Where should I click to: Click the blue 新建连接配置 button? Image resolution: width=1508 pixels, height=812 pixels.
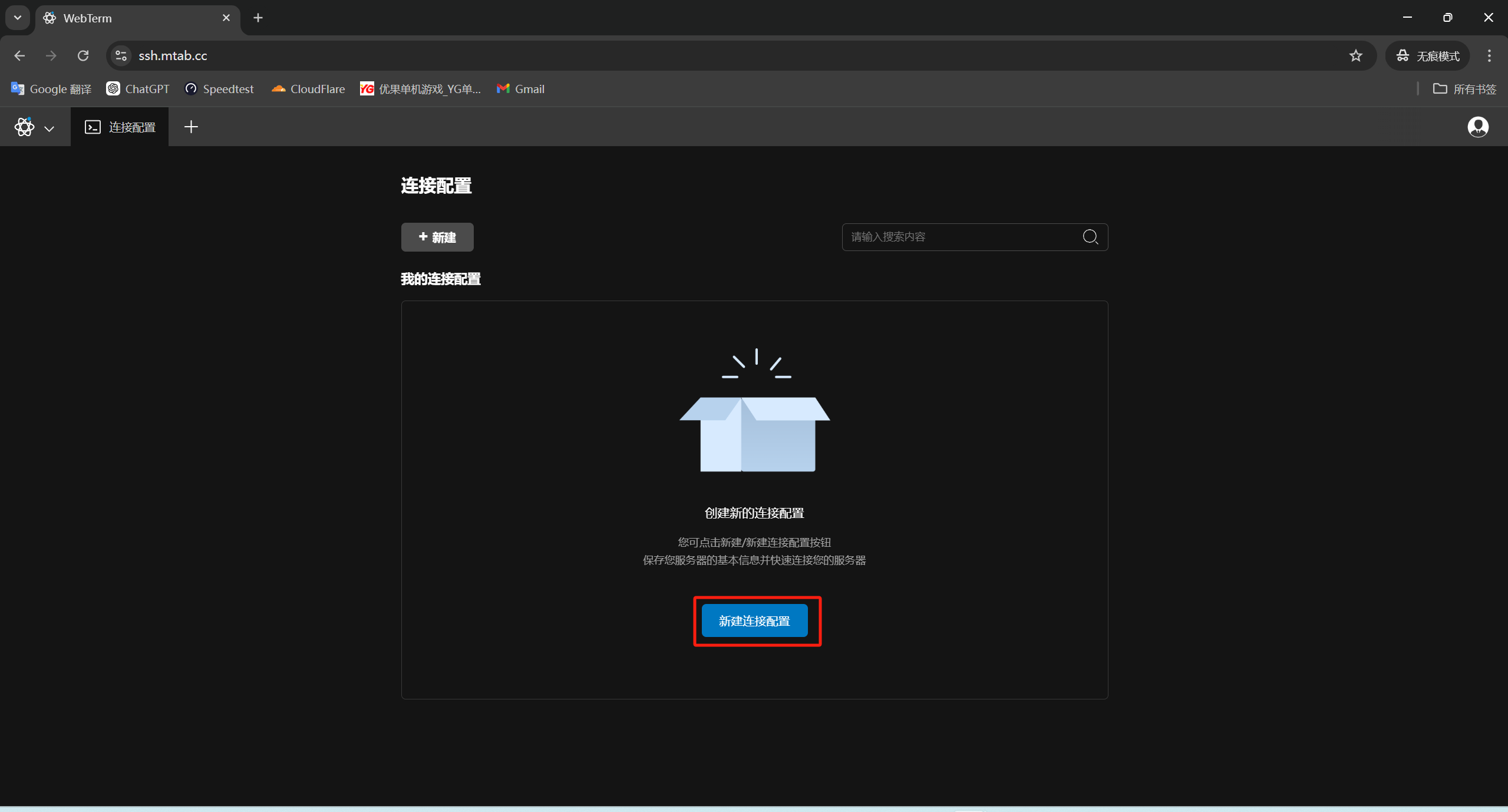(754, 621)
